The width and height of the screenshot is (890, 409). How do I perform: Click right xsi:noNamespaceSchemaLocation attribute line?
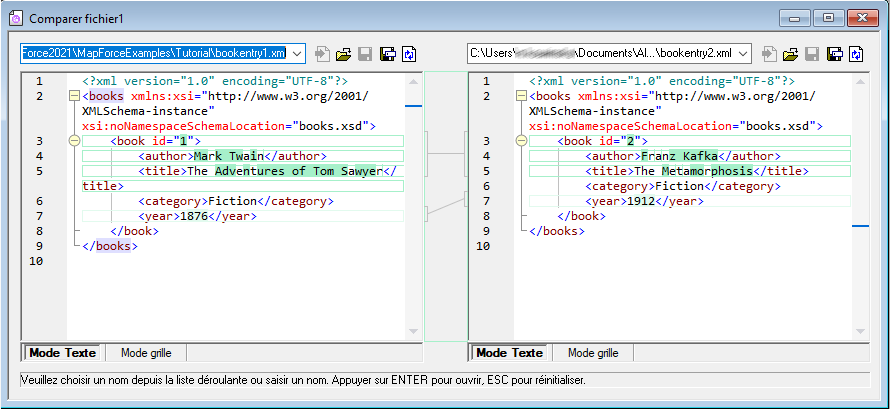click(x=676, y=126)
